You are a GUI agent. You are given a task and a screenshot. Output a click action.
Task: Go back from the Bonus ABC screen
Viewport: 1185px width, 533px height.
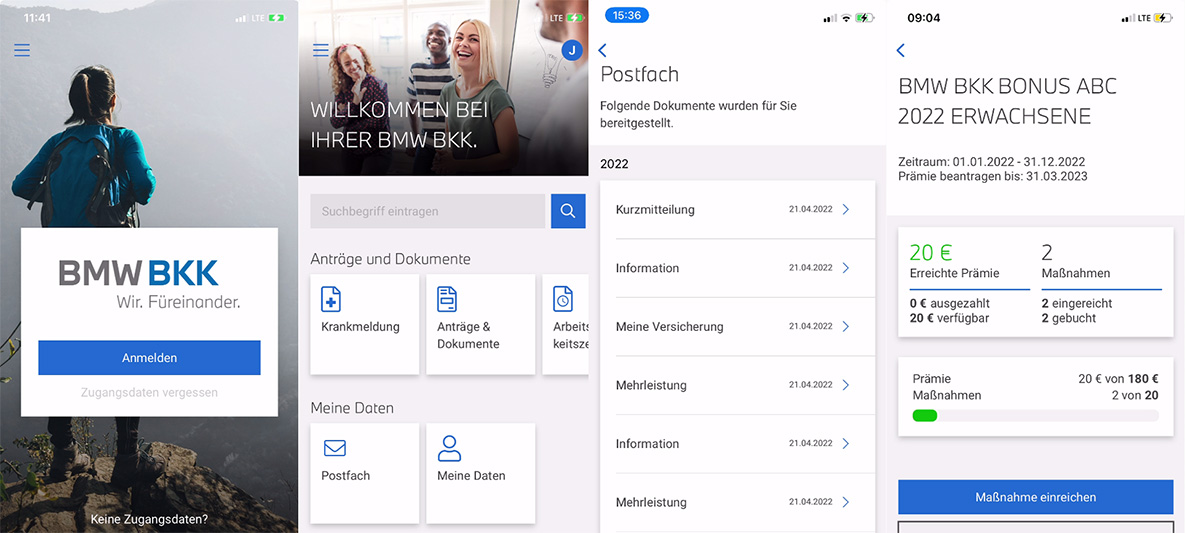(x=900, y=51)
